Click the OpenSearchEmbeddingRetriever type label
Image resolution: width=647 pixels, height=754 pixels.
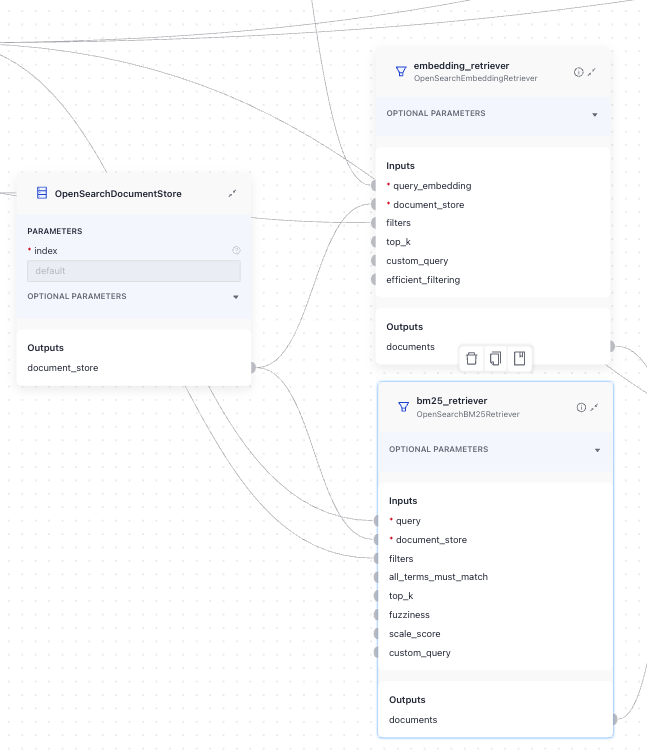[475, 78]
